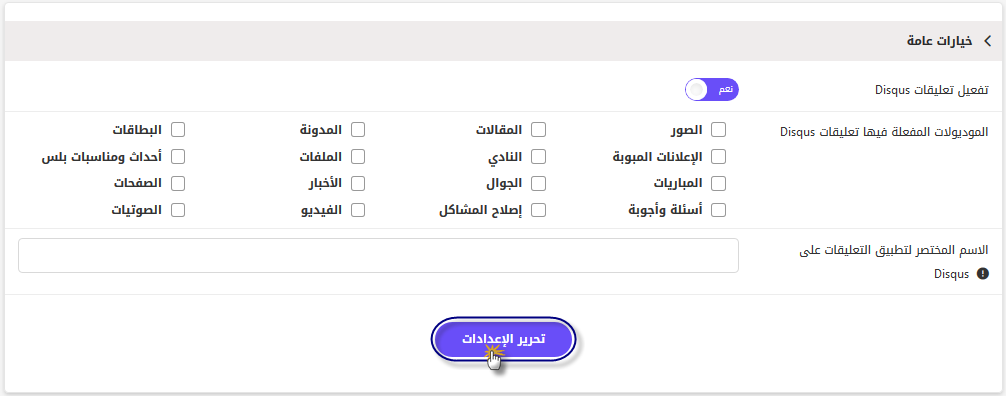The width and height of the screenshot is (1006, 396).
Task: Tick أحداث ومناسبات بلس checkbox
Action: tap(178, 157)
